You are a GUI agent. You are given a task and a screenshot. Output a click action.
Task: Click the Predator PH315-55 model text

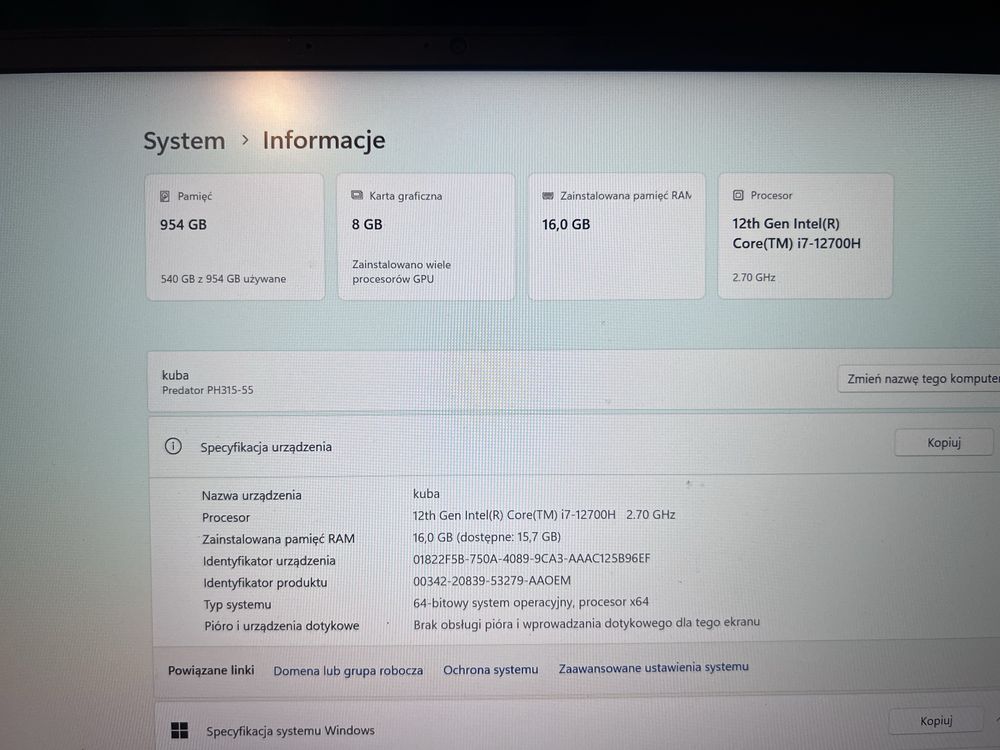pyautogui.click(x=207, y=390)
